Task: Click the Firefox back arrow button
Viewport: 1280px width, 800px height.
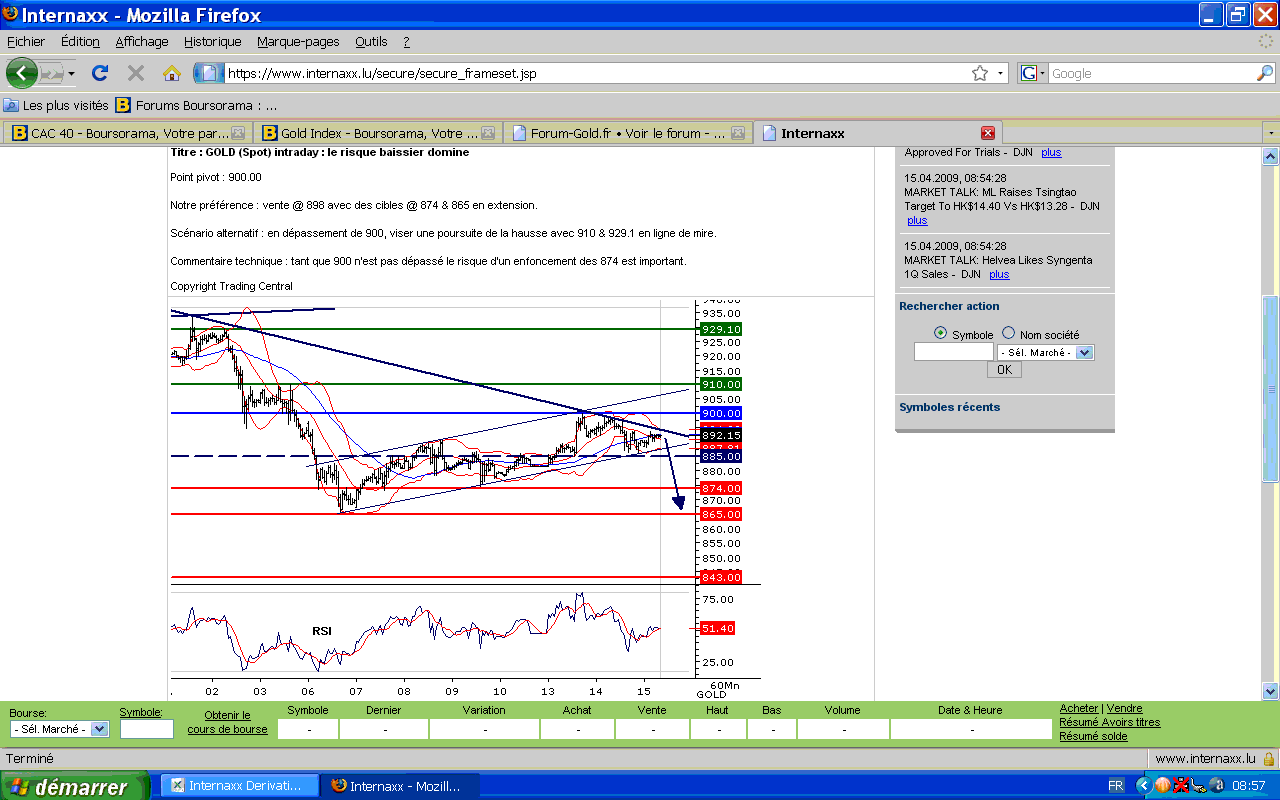Action: pos(22,73)
